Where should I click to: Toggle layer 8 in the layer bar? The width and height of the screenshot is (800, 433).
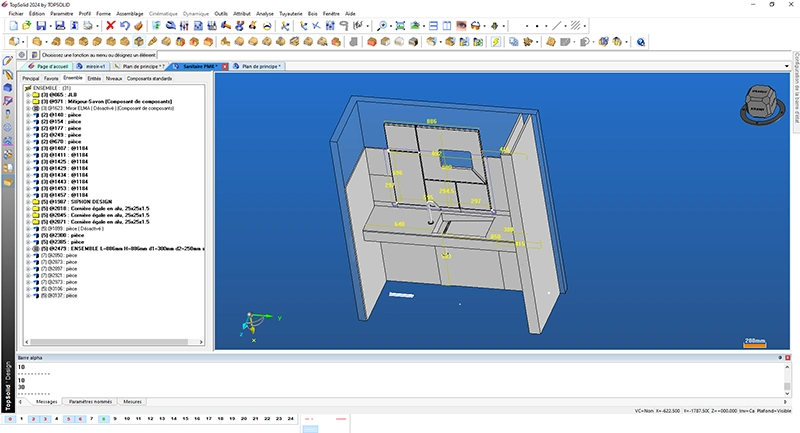[105, 419]
